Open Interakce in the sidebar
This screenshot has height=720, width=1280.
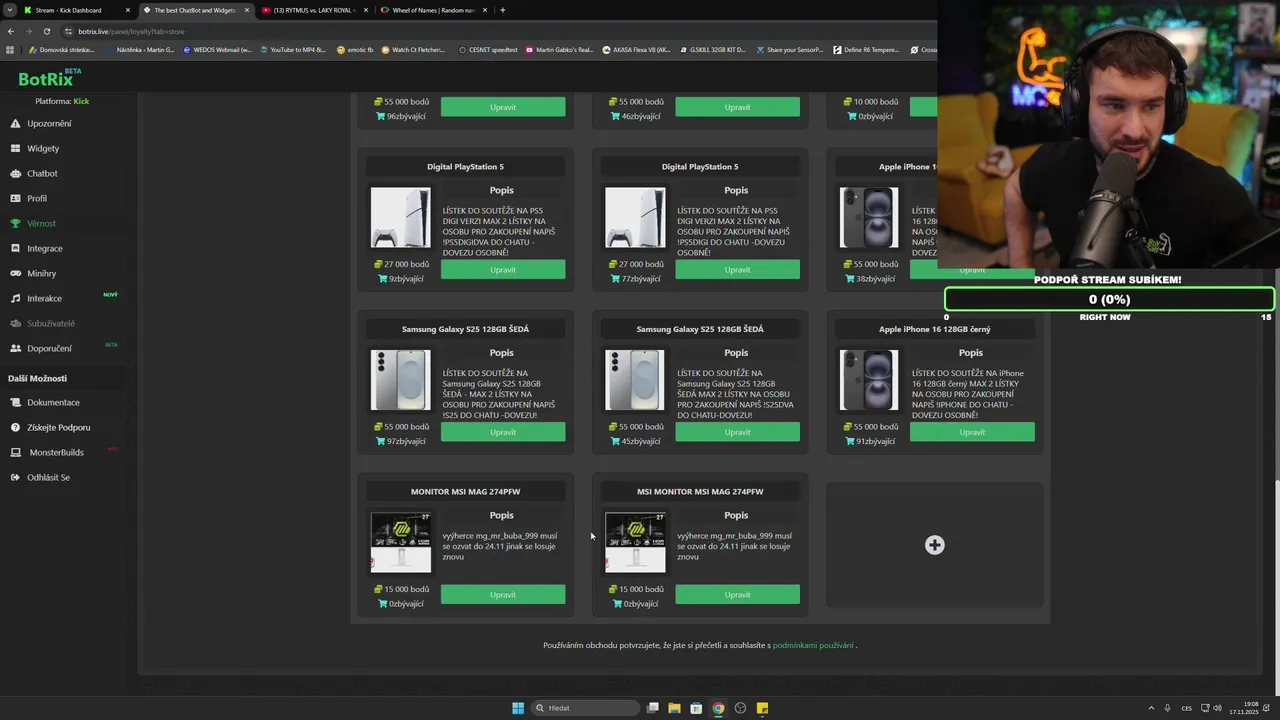pos(44,299)
